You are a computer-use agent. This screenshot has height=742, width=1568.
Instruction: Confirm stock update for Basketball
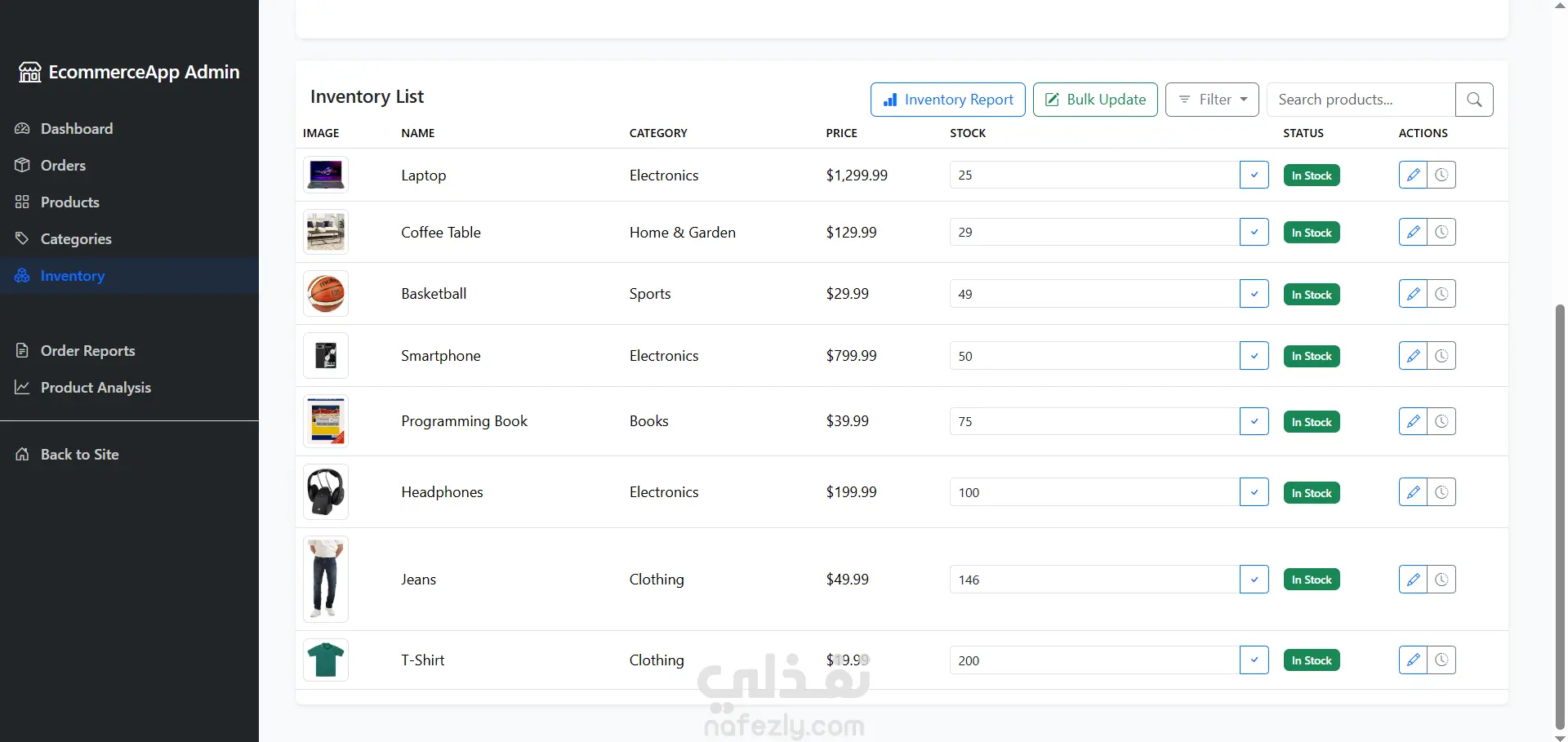click(1254, 294)
